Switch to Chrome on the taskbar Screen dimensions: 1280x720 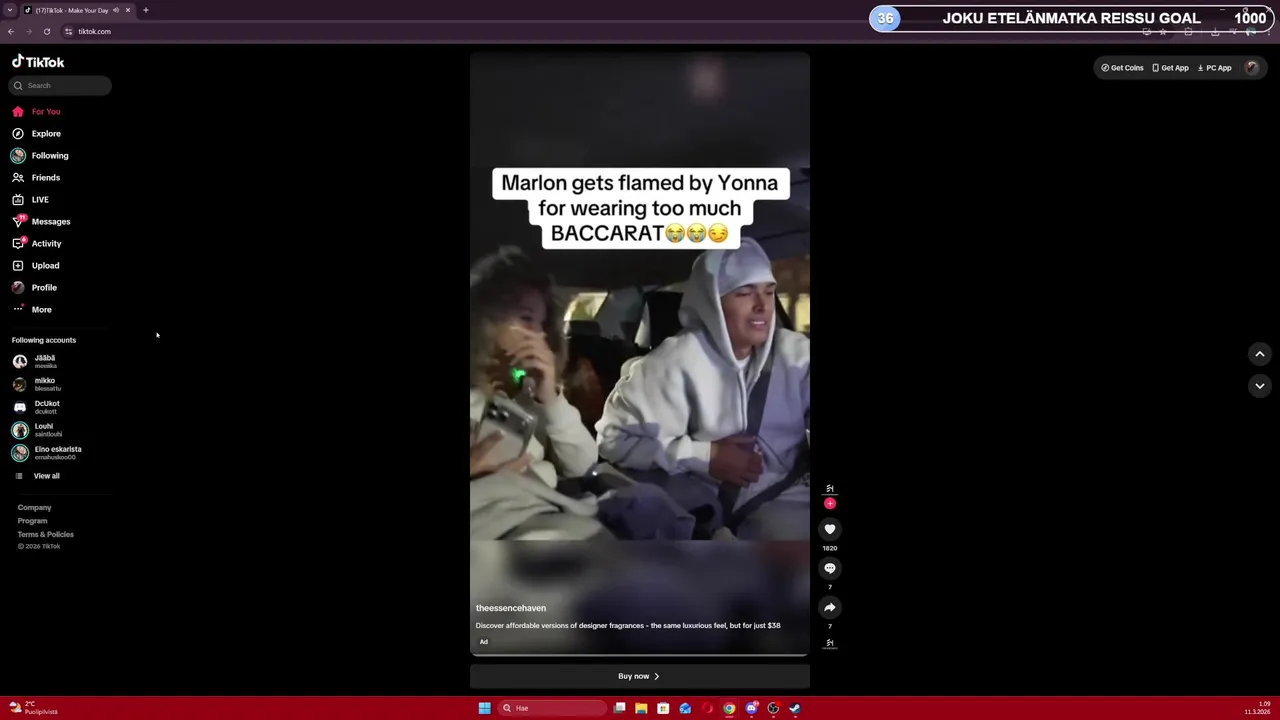tap(729, 708)
